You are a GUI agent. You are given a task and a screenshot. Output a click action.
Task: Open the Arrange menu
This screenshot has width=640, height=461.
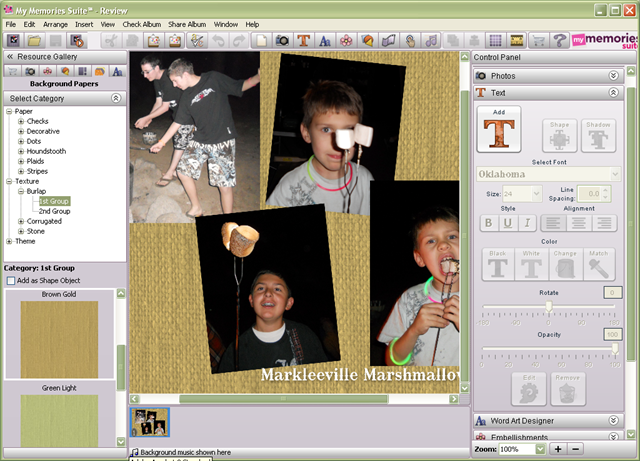coord(55,24)
